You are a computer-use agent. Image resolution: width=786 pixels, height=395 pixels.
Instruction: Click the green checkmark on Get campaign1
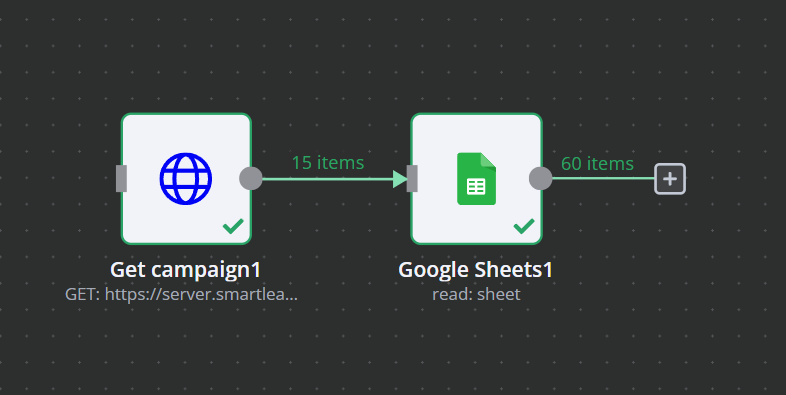coord(233,226)
